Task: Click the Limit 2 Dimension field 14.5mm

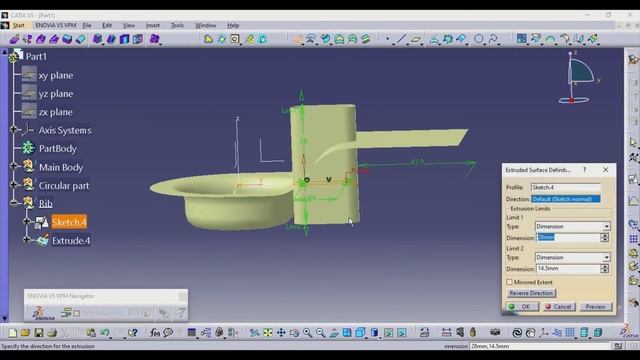Action: (568, 269)
